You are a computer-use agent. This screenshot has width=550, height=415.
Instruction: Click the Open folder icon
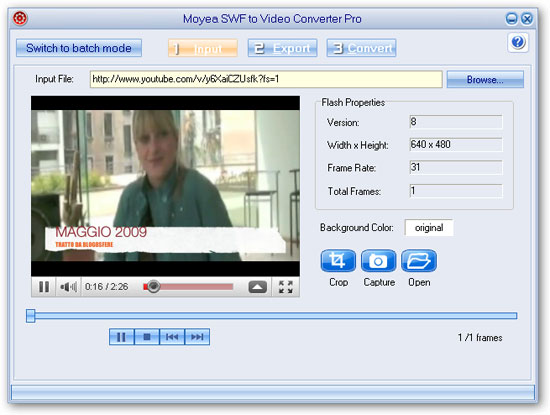[419, 261]
